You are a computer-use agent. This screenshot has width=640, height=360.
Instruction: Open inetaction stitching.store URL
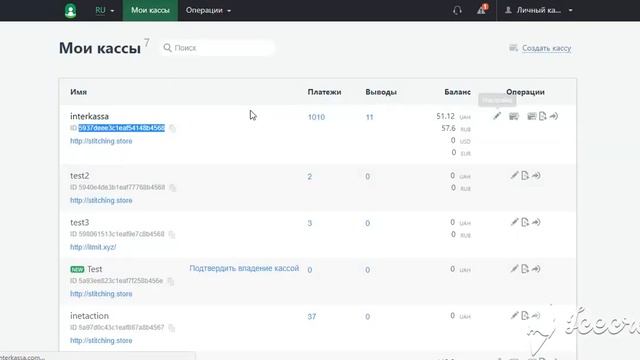coord(101,340)
